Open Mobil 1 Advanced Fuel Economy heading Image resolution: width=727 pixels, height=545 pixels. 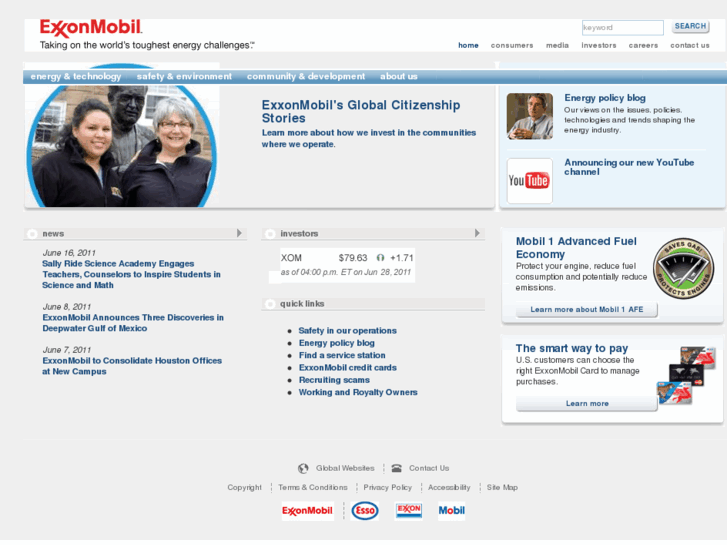coord(576,248)
